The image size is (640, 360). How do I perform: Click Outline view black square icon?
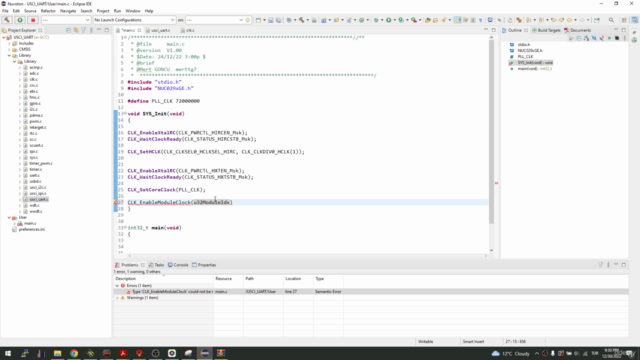pos(617,38)
